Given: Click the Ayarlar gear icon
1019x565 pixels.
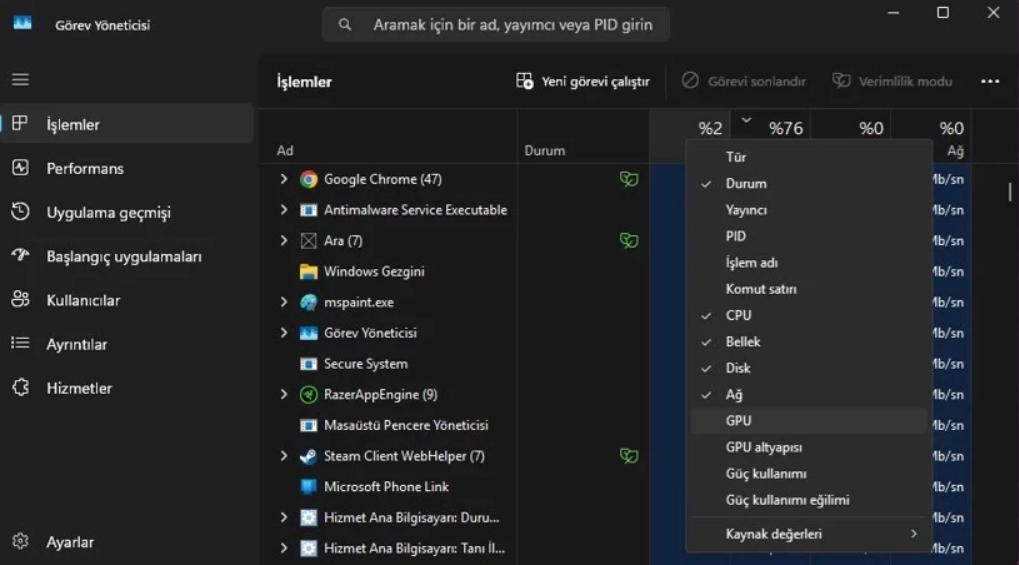Looking at the screenshot, I should click(x=20, y=541).
